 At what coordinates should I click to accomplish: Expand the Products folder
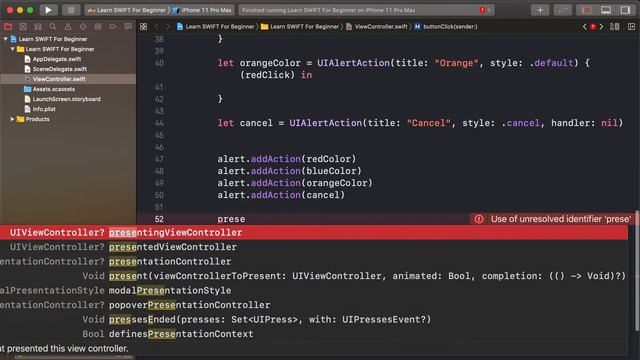click(x=12, y=119)
